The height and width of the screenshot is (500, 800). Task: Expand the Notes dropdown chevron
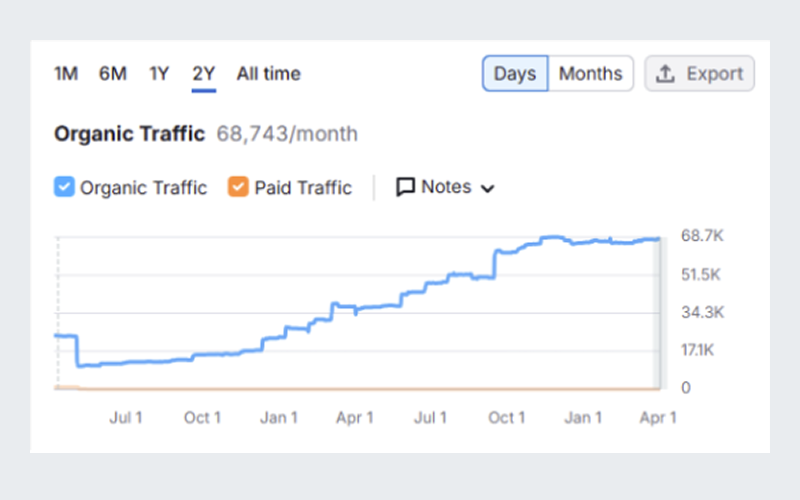click(x=488, y=188)
